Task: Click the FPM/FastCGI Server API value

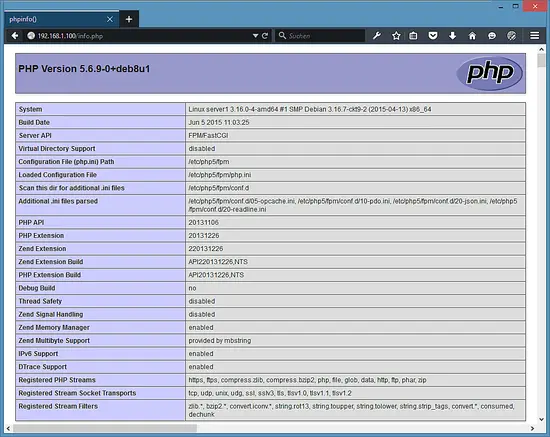Action: (208, 135)
